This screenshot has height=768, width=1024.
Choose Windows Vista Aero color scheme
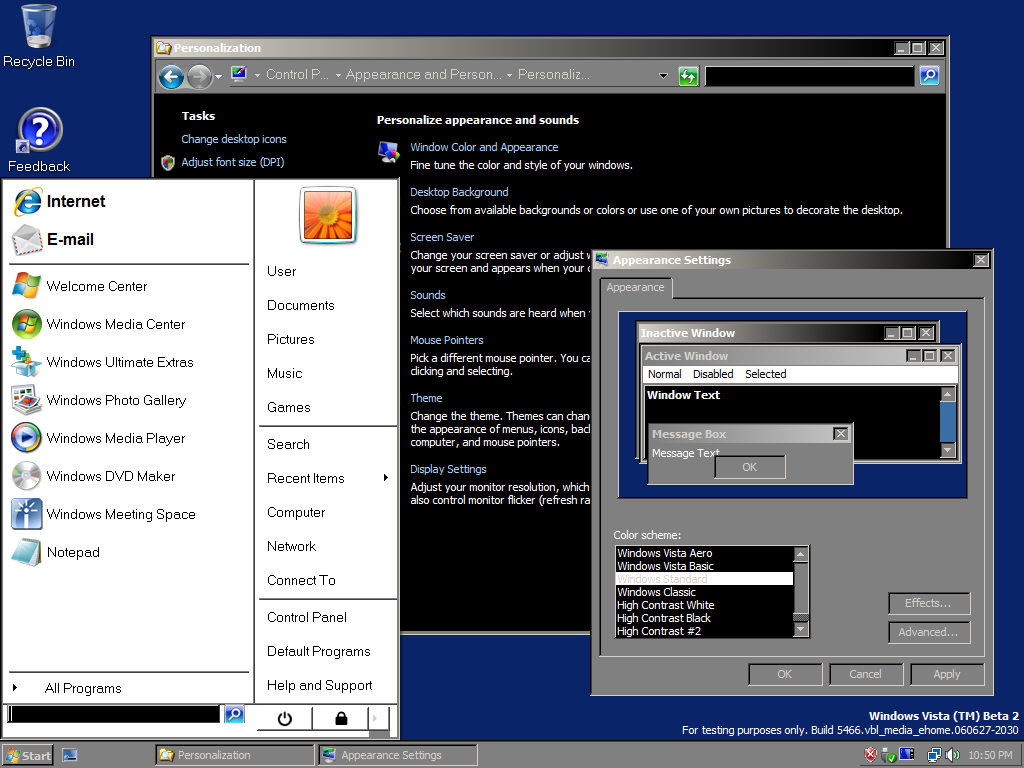(x=664, y=553)
